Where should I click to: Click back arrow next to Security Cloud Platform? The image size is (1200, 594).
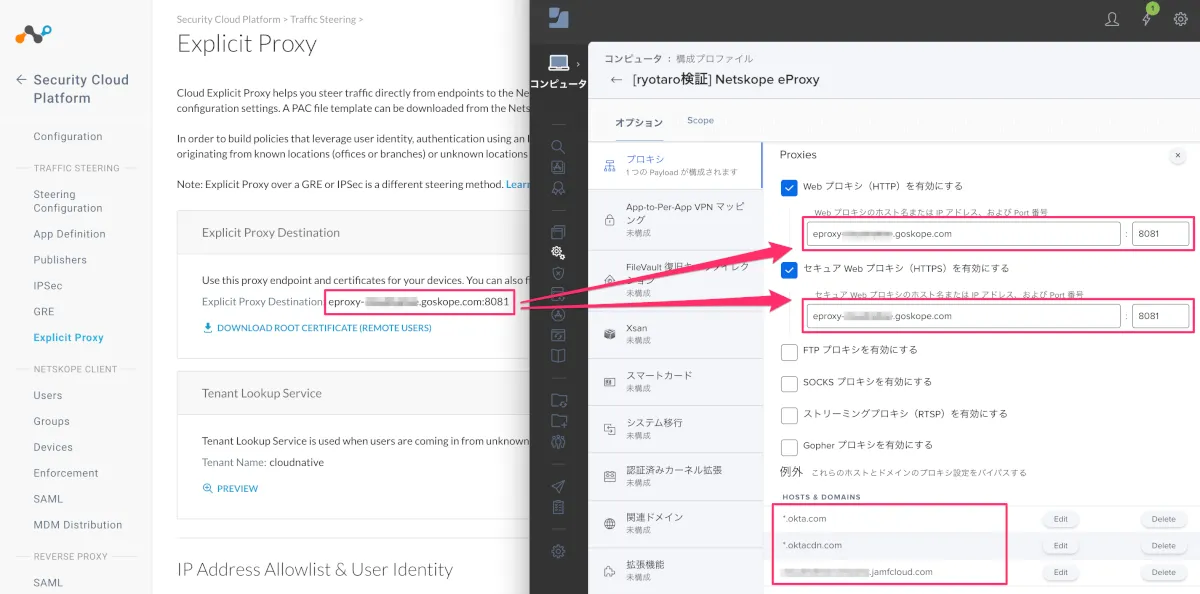[21, 80]
